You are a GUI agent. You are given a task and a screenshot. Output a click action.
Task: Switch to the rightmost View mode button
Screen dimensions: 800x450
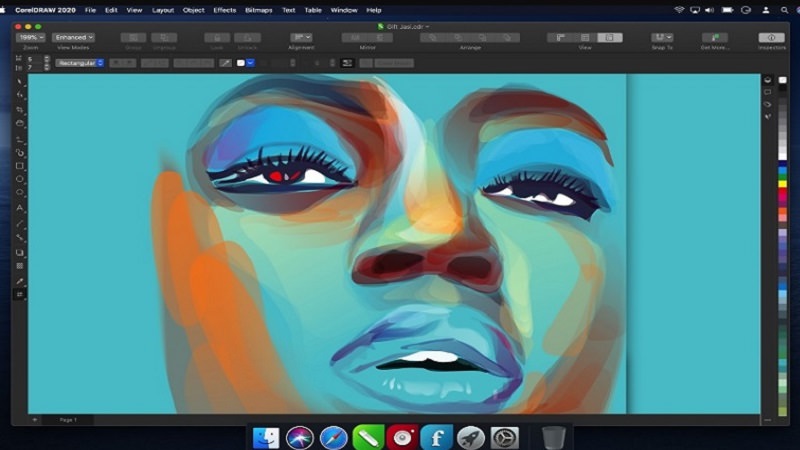(x=609, y=37)
